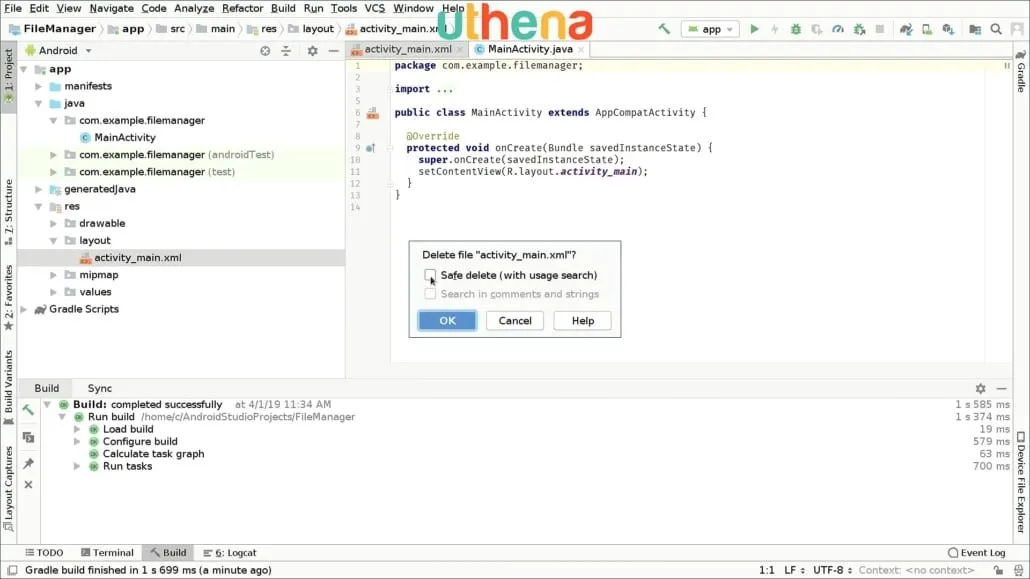Click Search in comments and strings checkbox

tap(430, 294)
